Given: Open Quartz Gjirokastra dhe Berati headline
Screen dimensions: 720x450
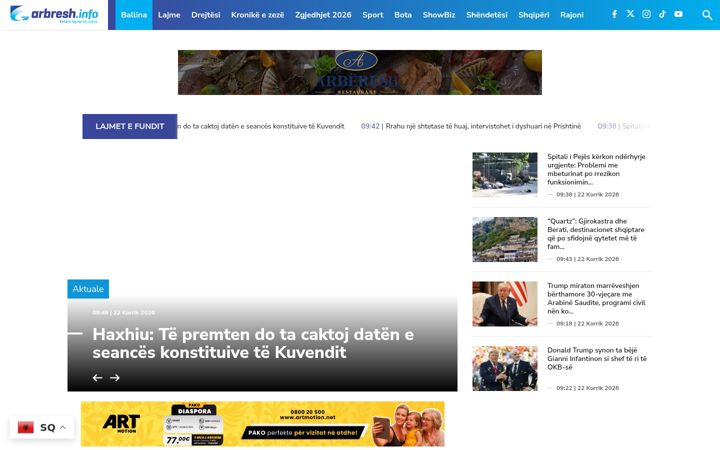Looking at the screenshot, I should (x=596, y=234).
